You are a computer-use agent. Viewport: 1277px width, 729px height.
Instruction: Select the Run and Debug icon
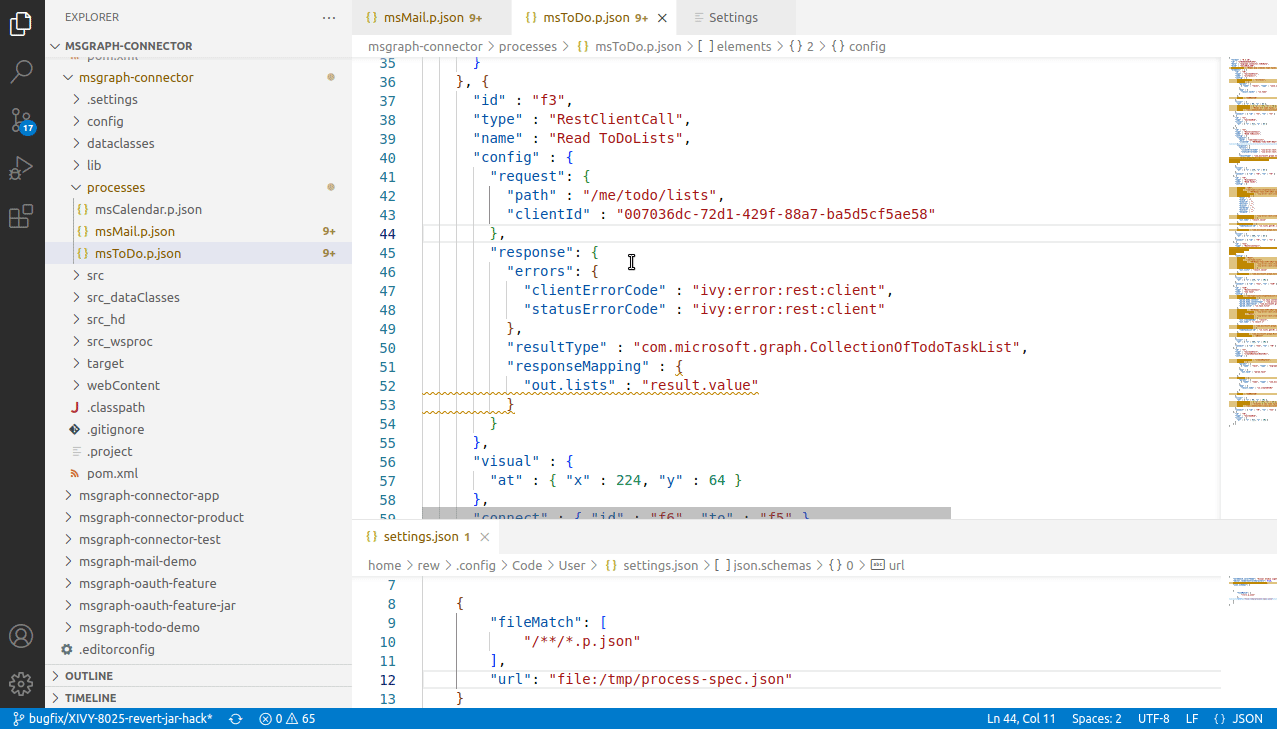[21, 167]
